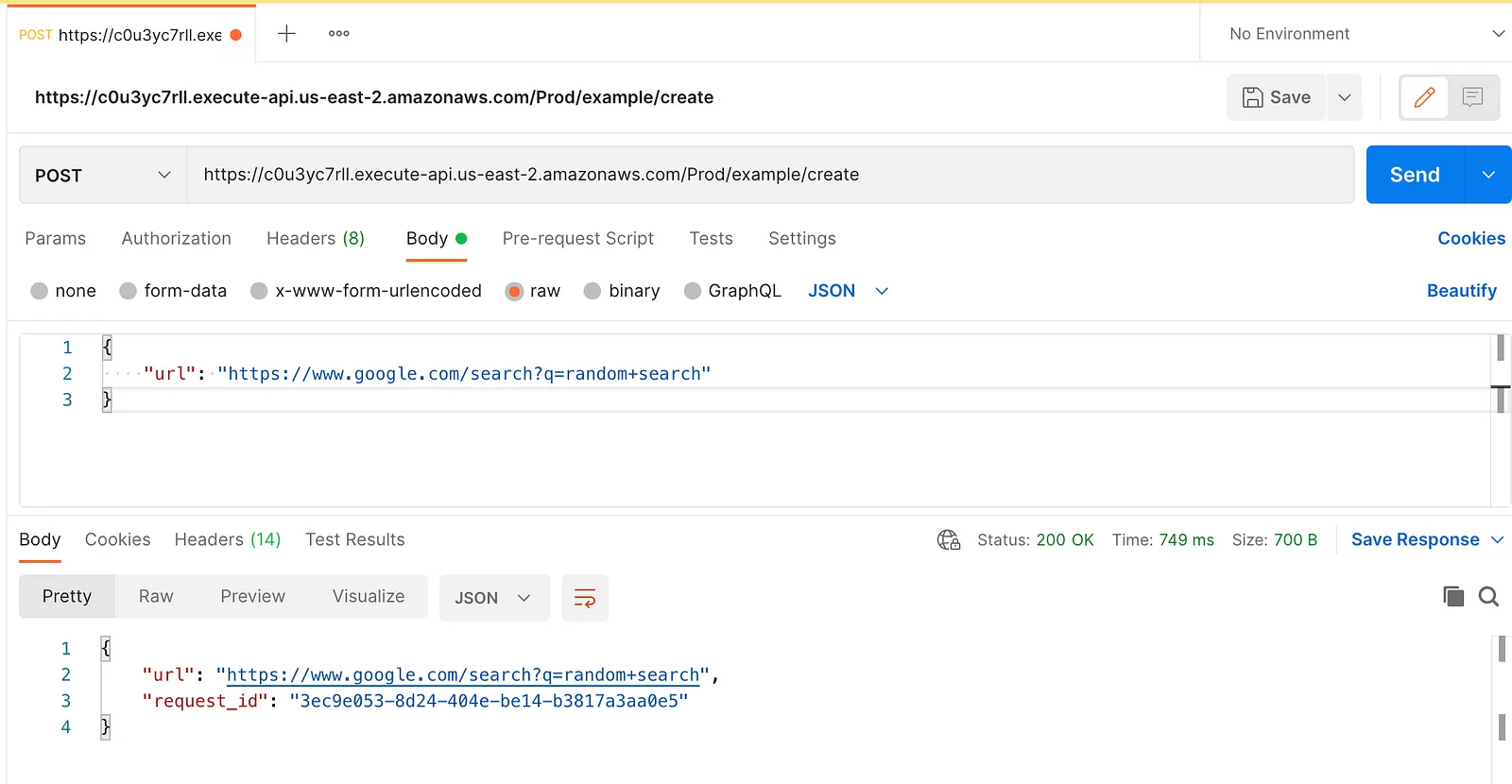
Task: Open the tab options three-dots menu
Action: (339, 34)
